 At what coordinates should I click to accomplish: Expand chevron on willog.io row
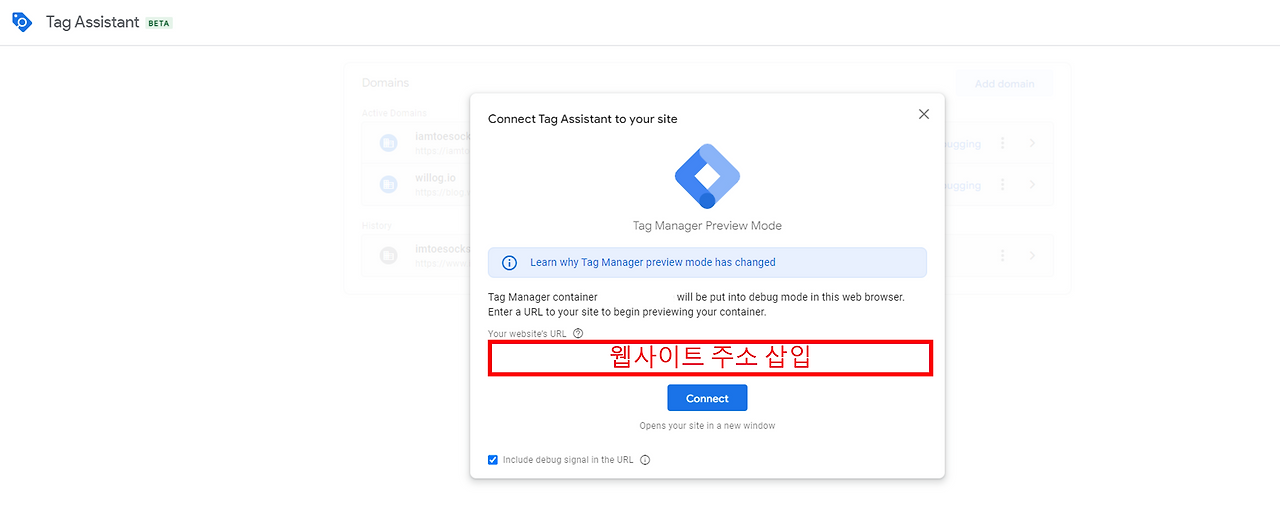click(1032, 185)
